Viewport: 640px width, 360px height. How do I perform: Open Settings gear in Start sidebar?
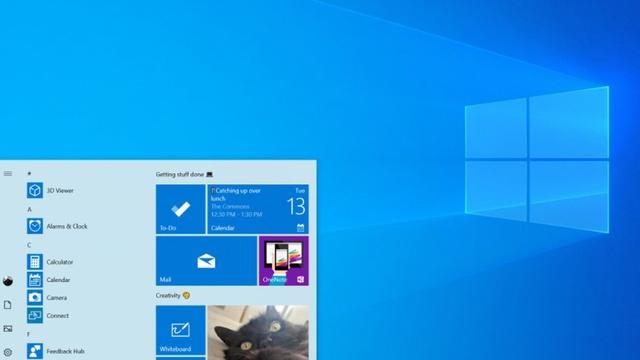click(8, 352)
